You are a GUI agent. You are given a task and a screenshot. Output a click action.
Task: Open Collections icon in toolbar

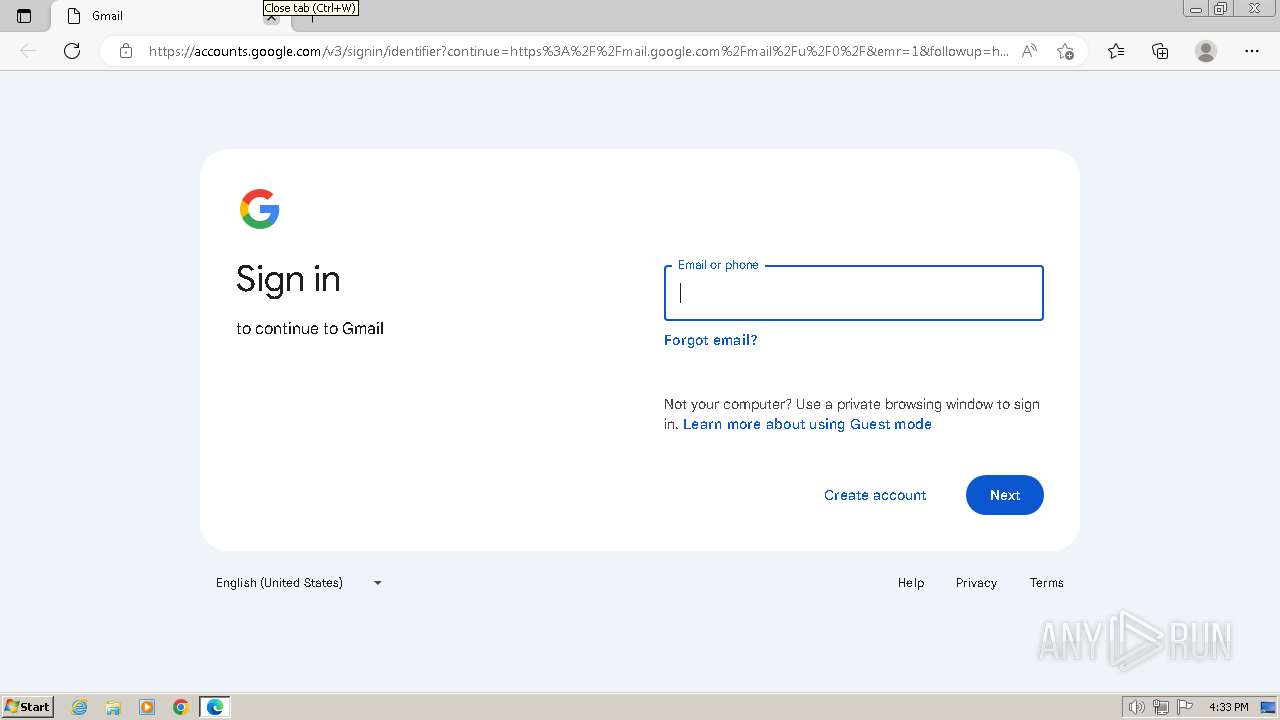tap(1160, 51)
